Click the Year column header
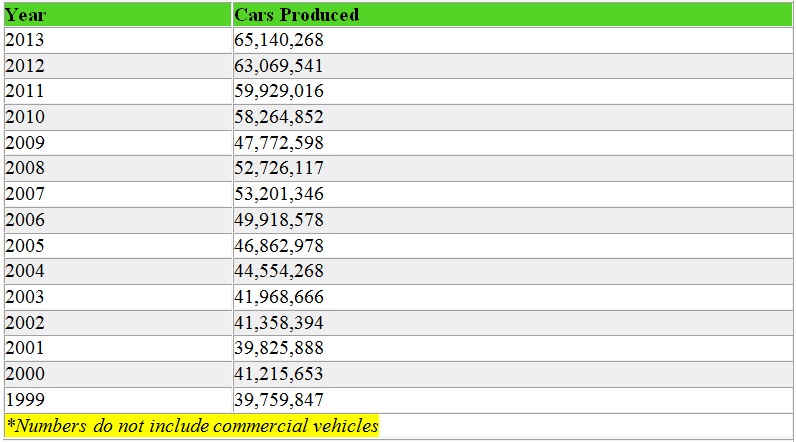 coord(25,15)
